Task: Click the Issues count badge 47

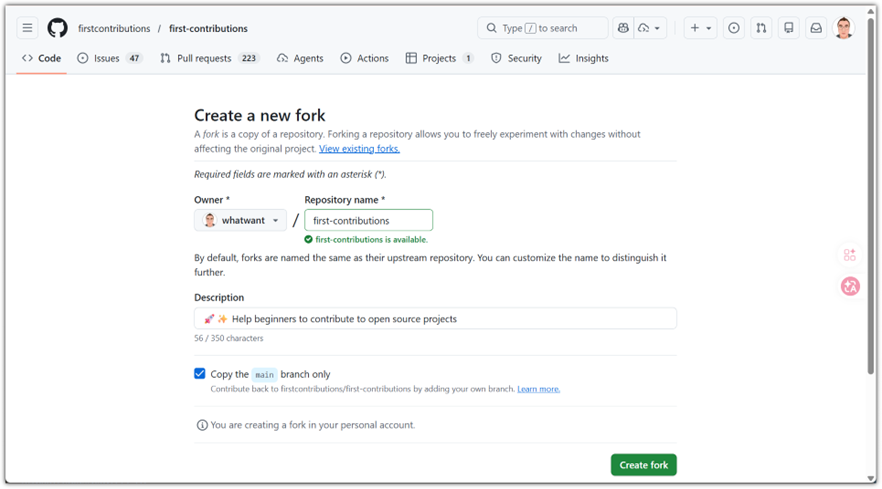Action: tap(134, 58)
